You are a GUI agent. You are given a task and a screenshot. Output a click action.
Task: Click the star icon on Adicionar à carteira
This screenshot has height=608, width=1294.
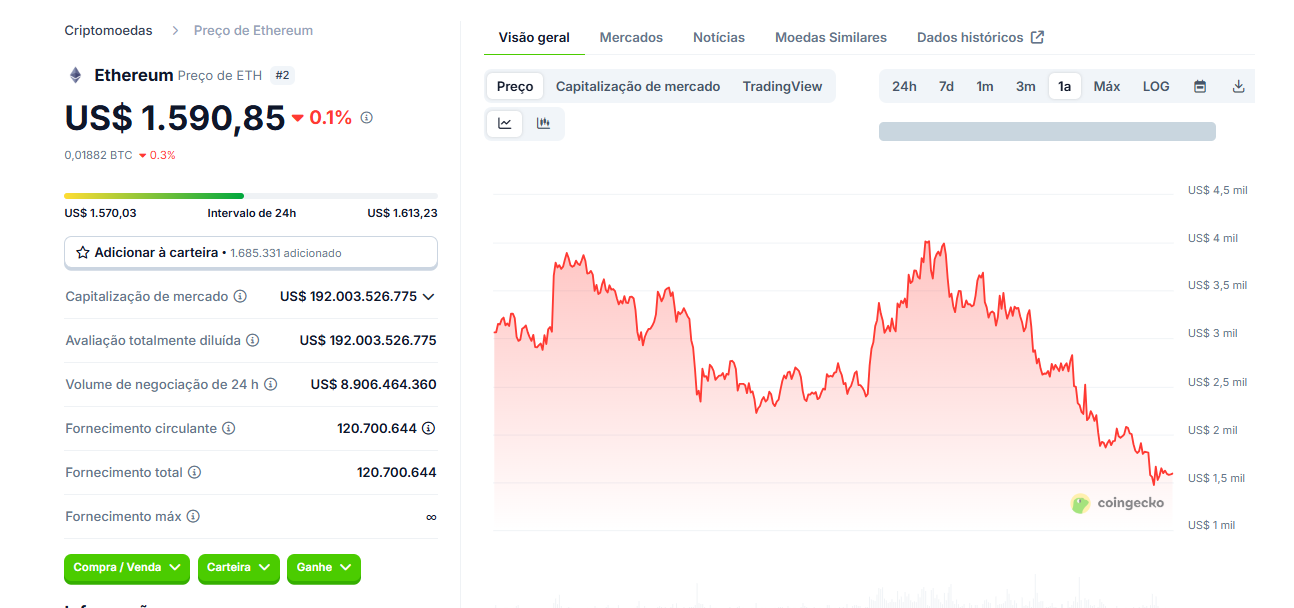(83, 253)
